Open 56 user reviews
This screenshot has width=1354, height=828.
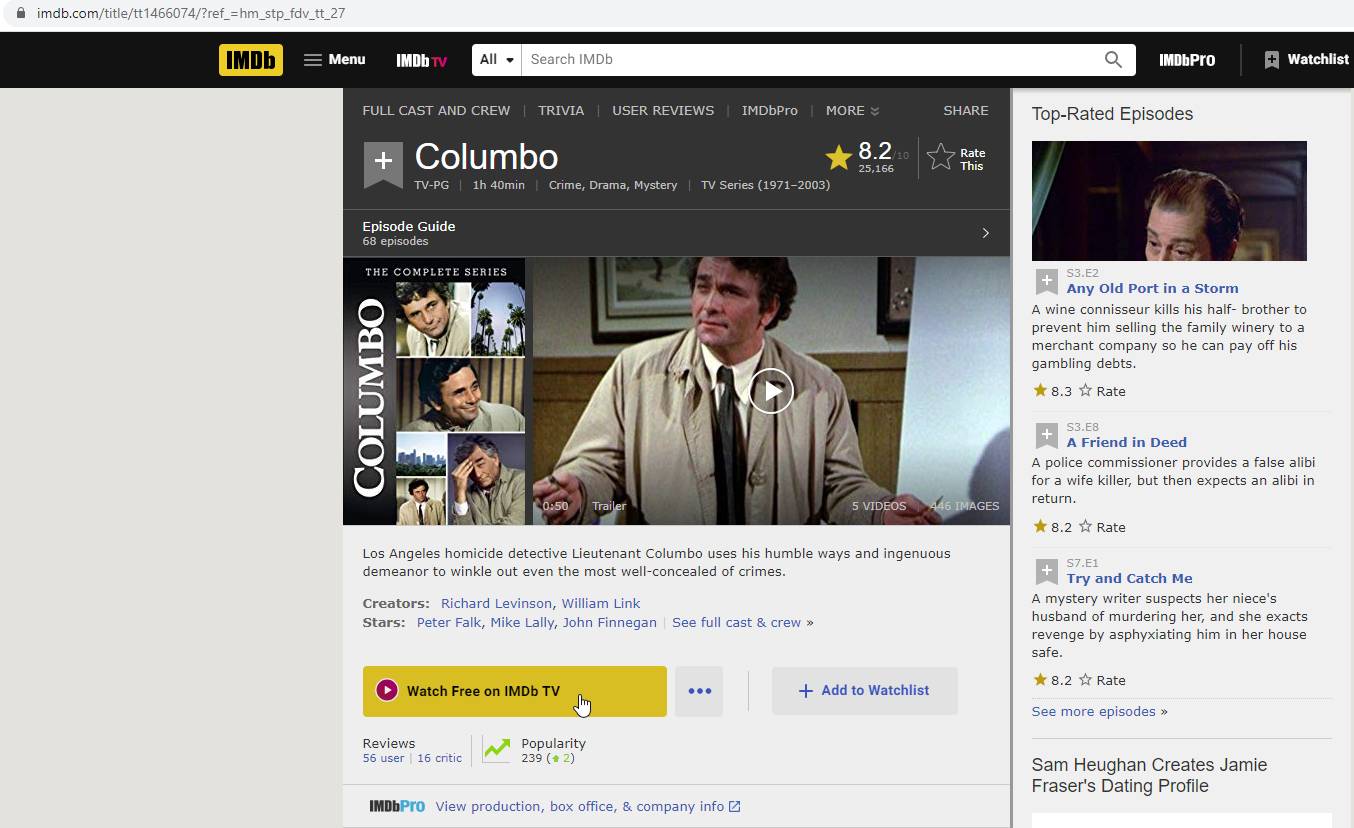click(x=384, y=758)
